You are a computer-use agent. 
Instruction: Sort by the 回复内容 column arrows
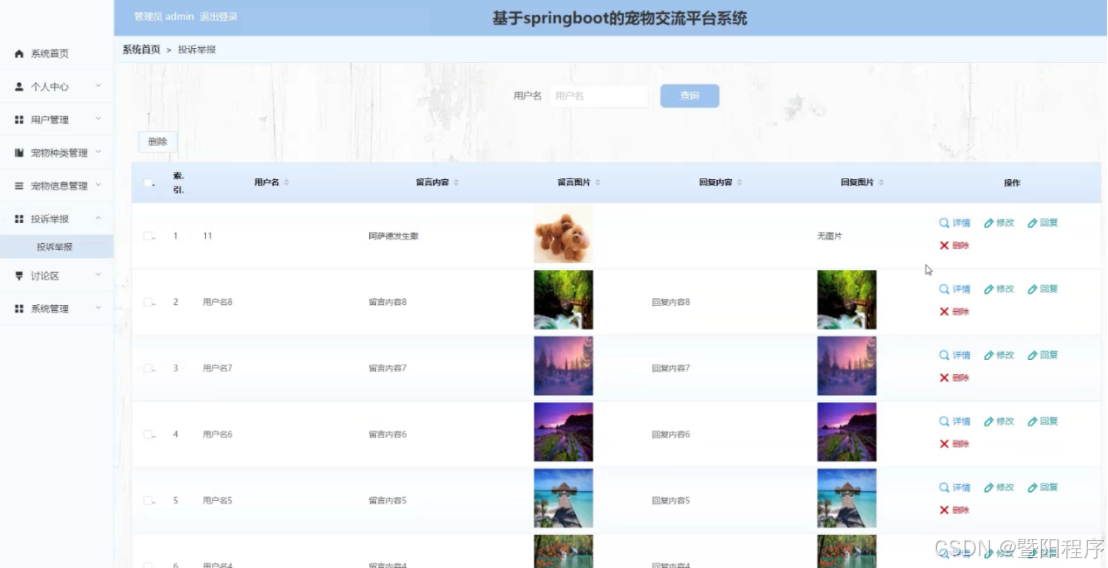[739, 182]
